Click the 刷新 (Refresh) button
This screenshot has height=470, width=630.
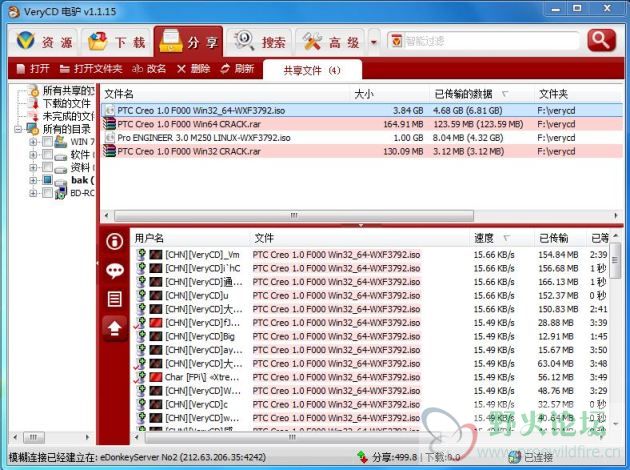click(x=237, y=69)
